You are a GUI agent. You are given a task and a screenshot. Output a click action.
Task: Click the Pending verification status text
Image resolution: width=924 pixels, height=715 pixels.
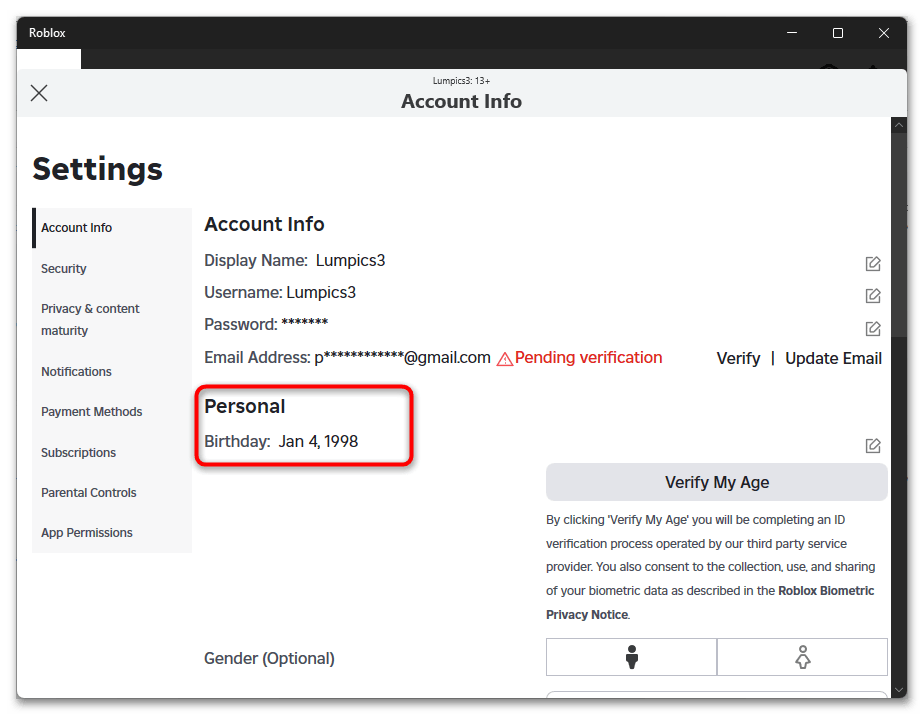588,357
